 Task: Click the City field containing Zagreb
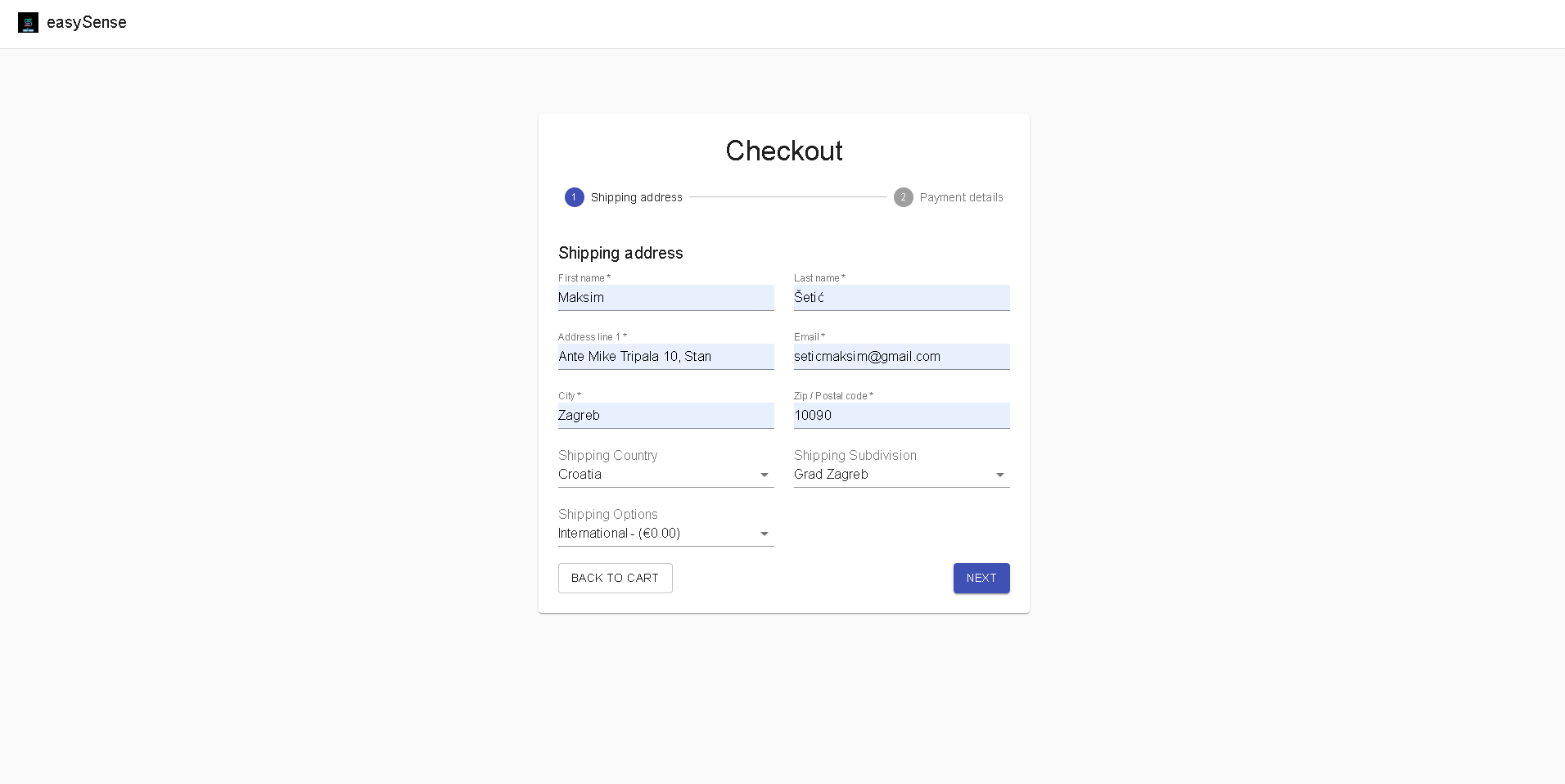pos(665,416)
